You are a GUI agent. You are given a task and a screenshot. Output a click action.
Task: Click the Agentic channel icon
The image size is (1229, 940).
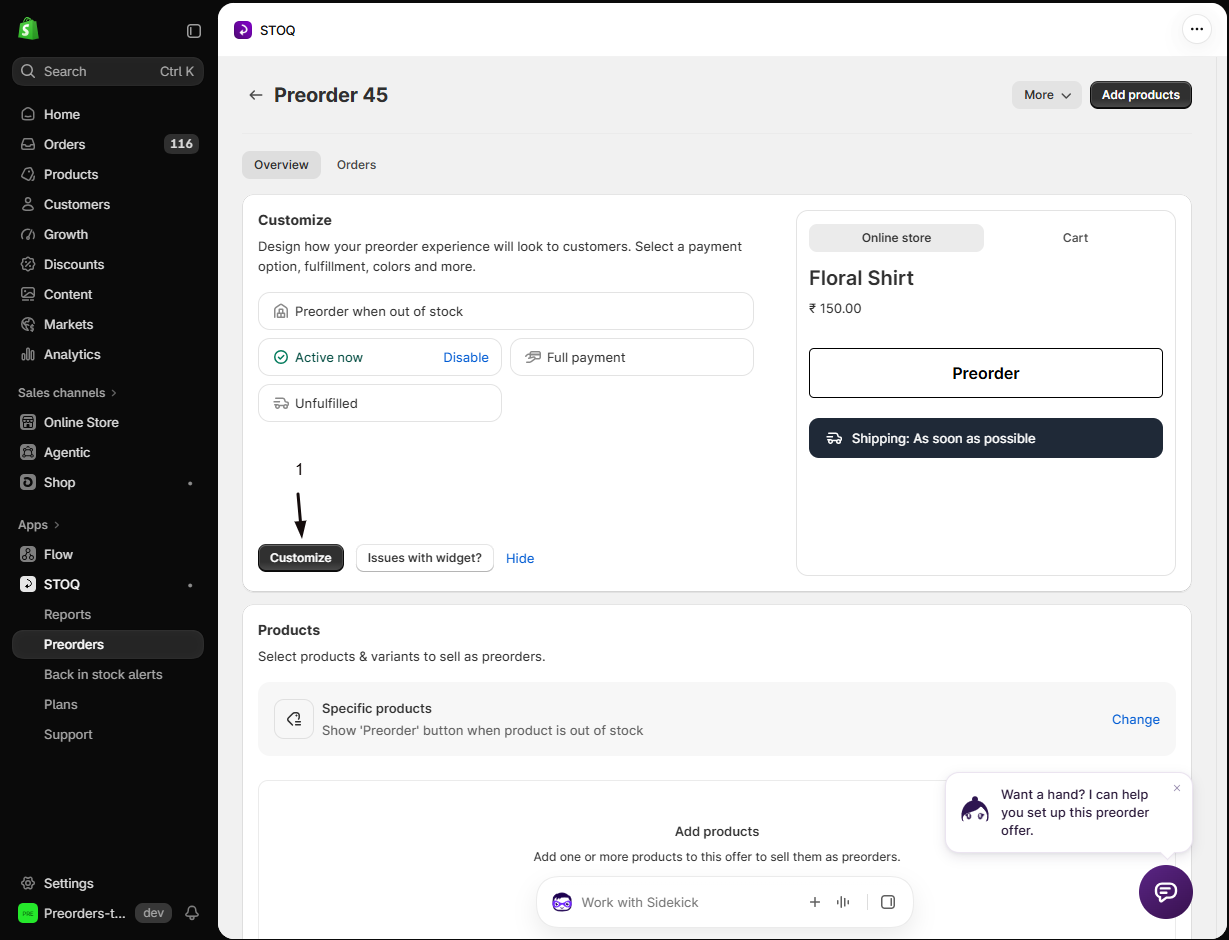[28, 452]
